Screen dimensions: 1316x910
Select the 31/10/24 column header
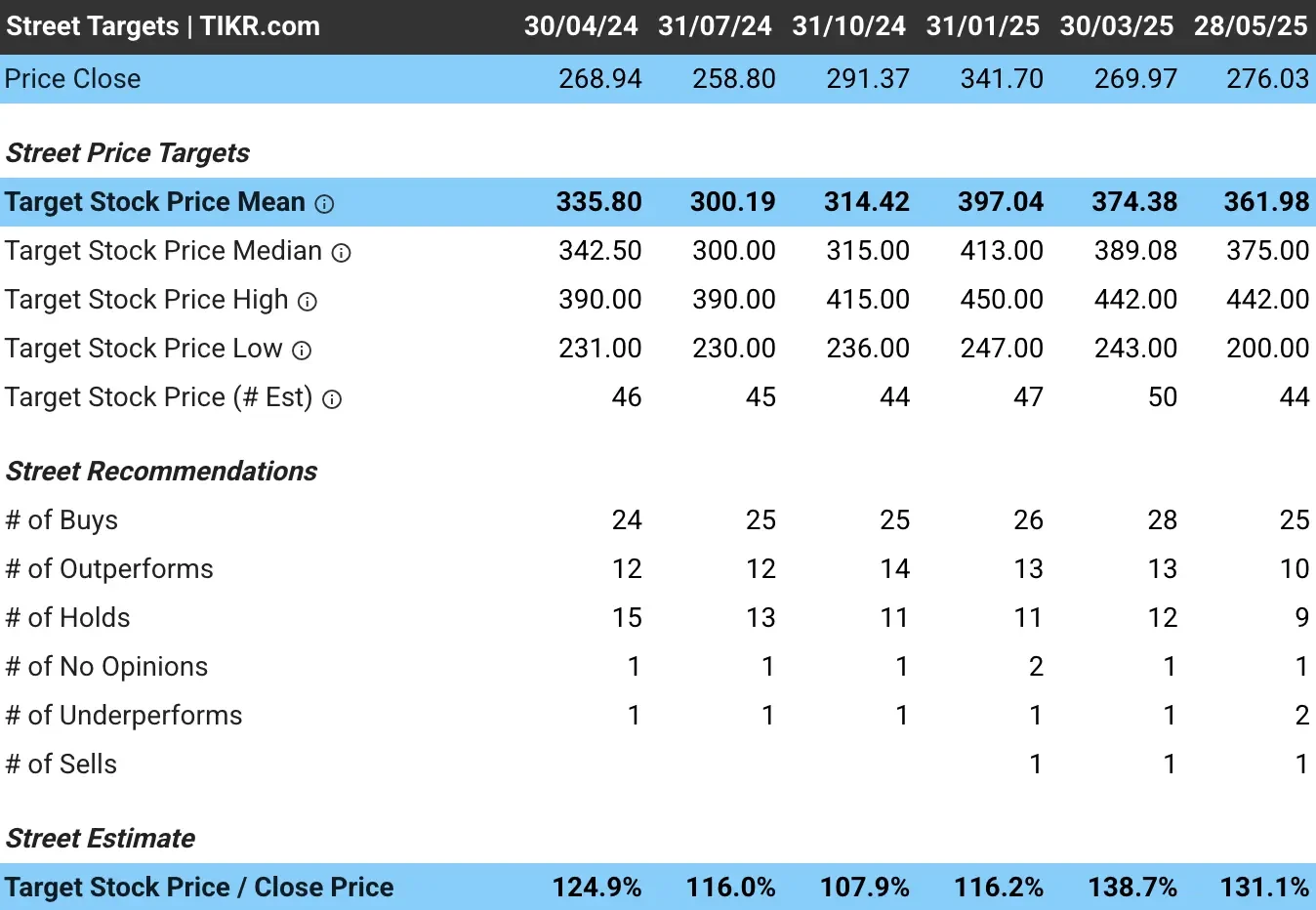point(848,26)
